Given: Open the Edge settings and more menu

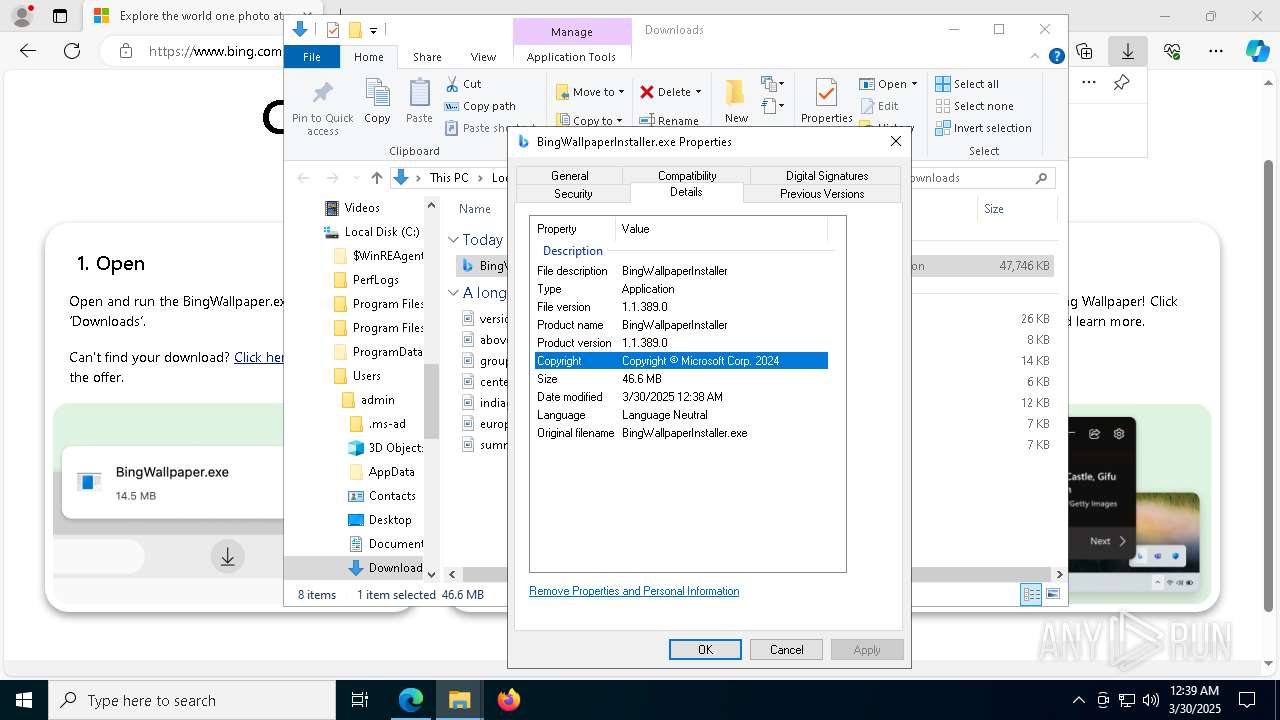Looking at the screenshot, I should [x=1216, y=51].
